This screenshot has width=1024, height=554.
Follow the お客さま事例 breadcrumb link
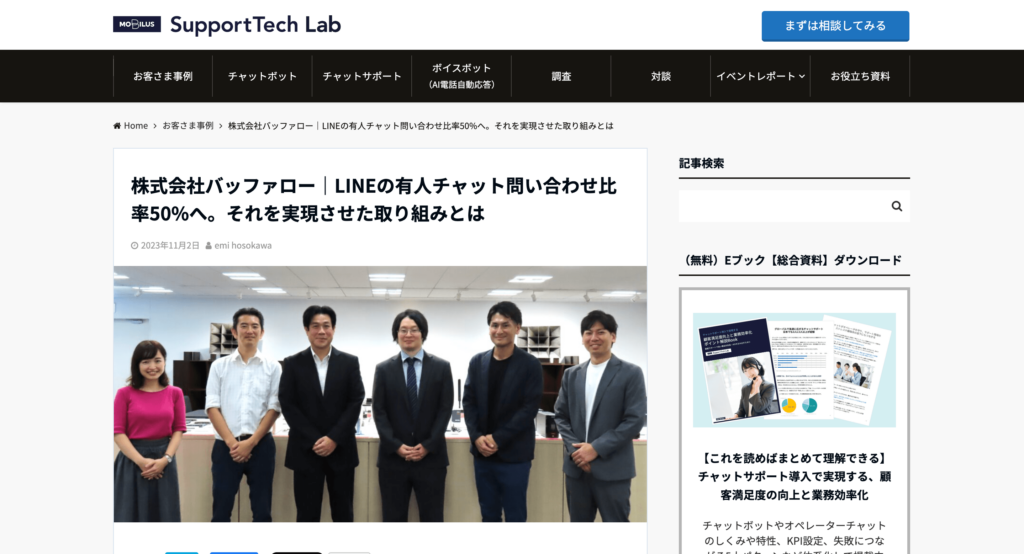tap(188, 126)
